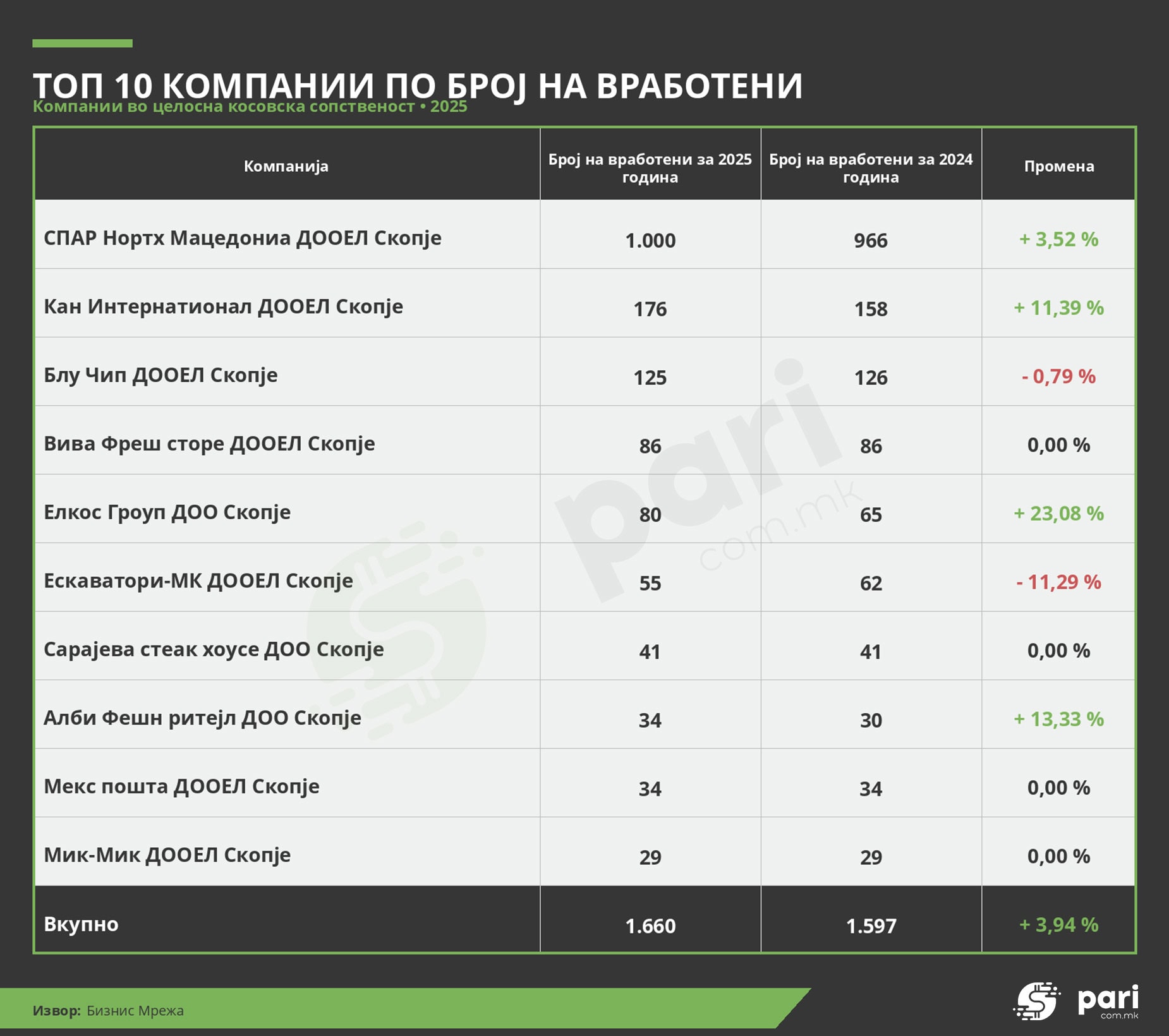
Task: Select Алби Фешн ритејл ДОО Скопје name
Action: (202, 718)
